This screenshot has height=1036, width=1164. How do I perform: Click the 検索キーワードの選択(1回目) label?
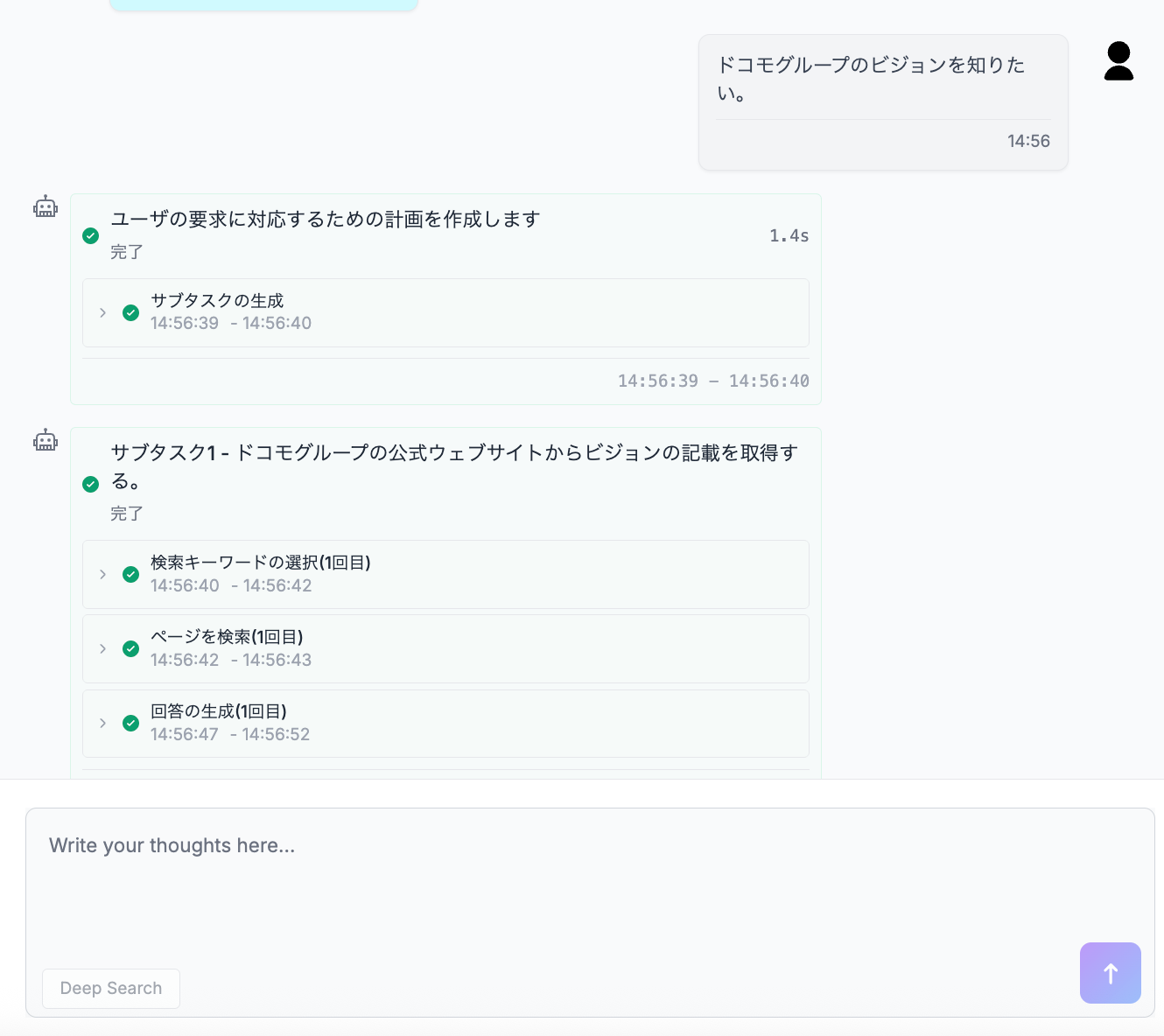(261, 563)
